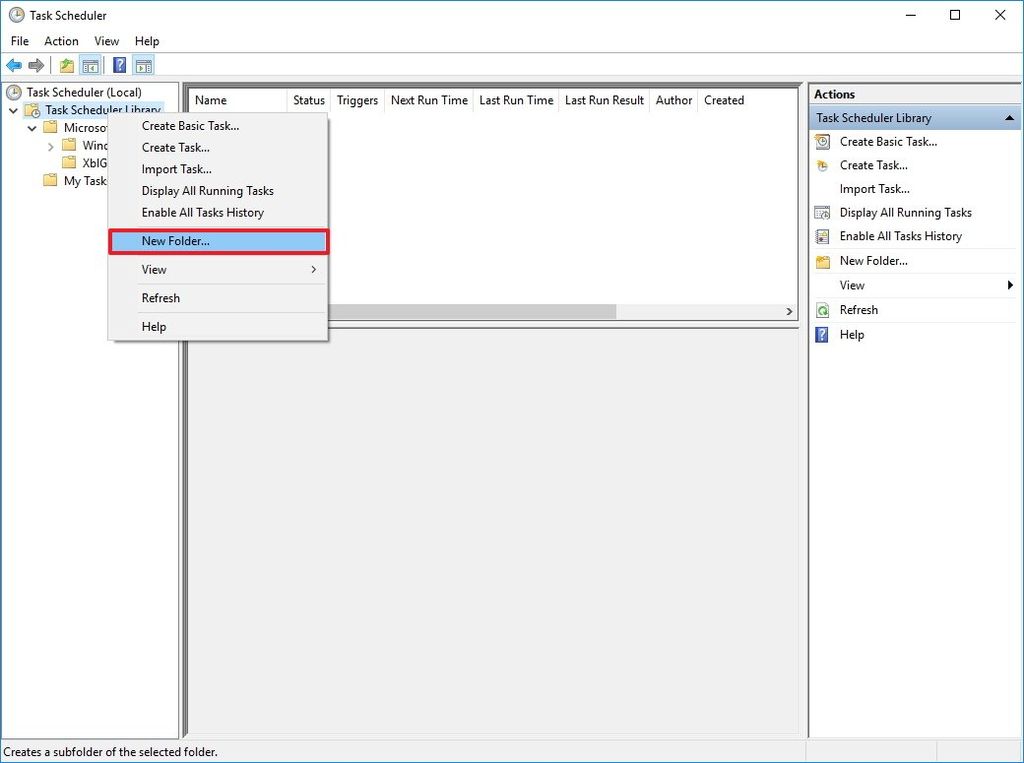Choose New Folder... from context menu
Image resolution: width=1024 pixels, height=763 pixels.
(x=219, y=241)
